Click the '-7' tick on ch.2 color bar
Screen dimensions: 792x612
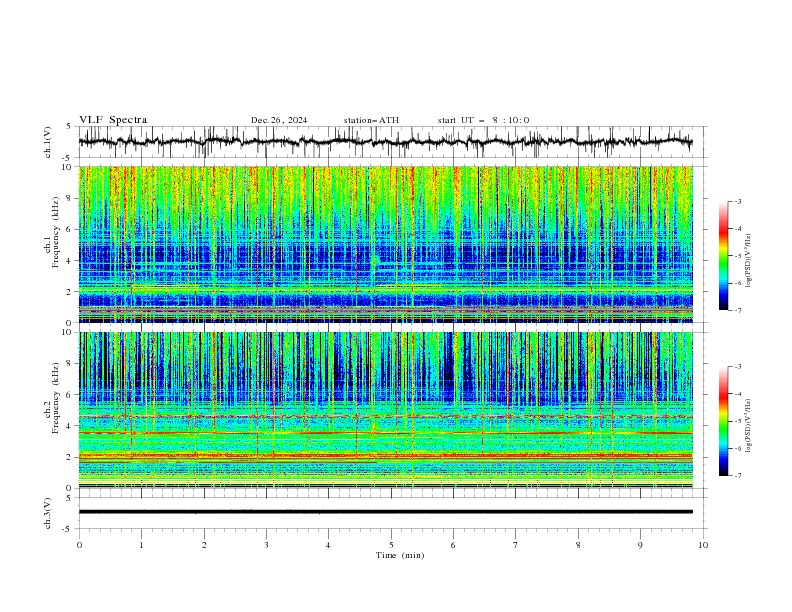tap(738, 476)
